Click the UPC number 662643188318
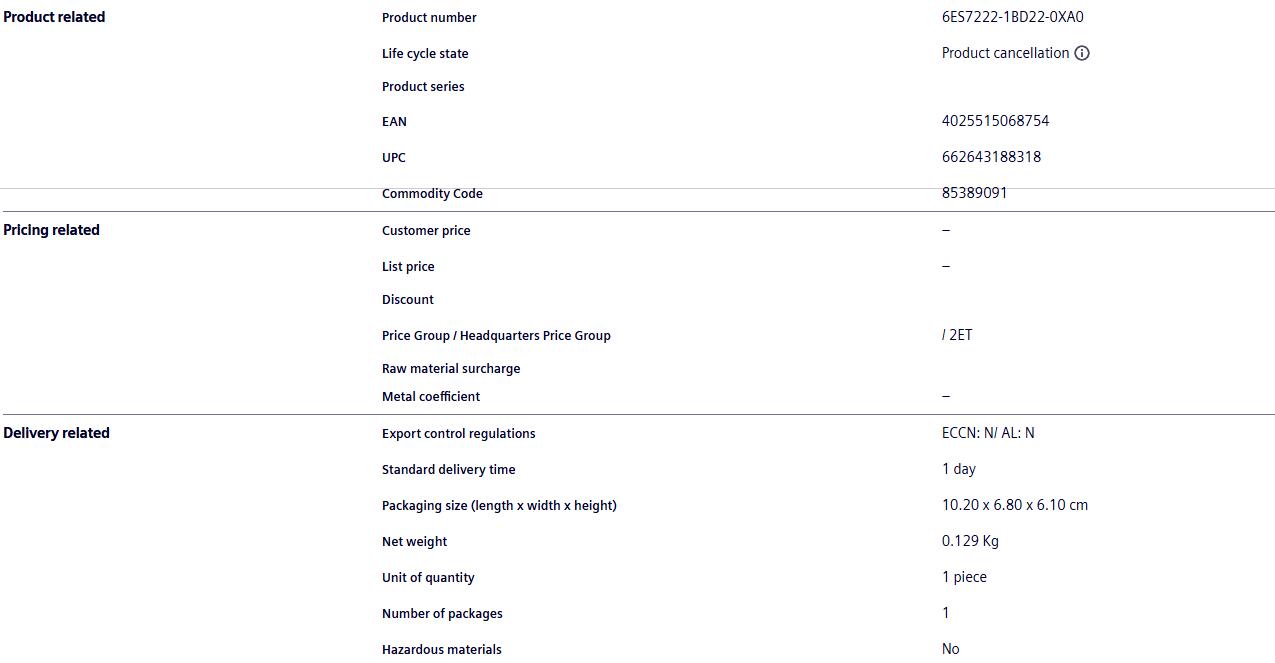The image size is (1275, 663). (991, 157)
